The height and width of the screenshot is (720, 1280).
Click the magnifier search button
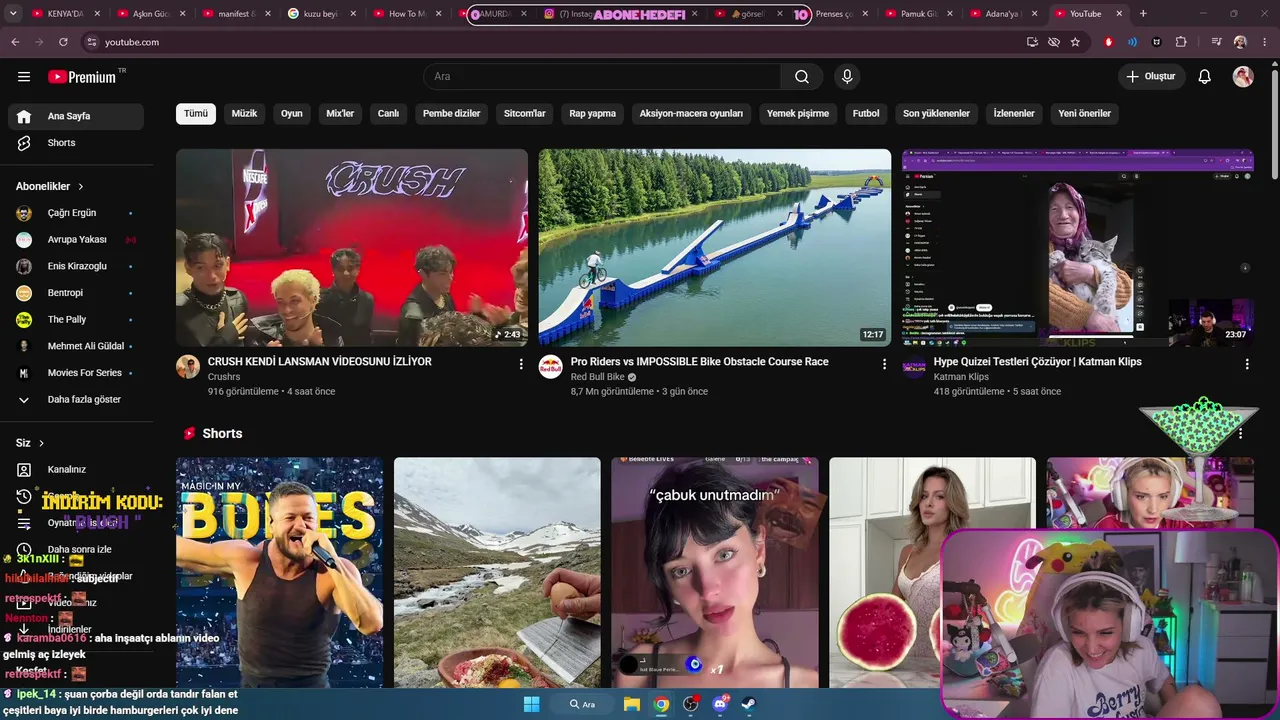[802, 77]
